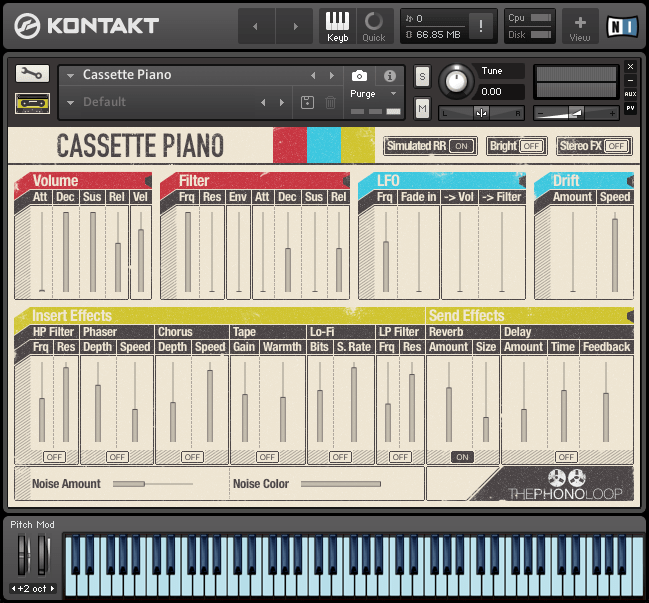Turn on the Chorus effect
Image resolution: width=649 pixels, height=603 pixels.
(x=192, y=457)
